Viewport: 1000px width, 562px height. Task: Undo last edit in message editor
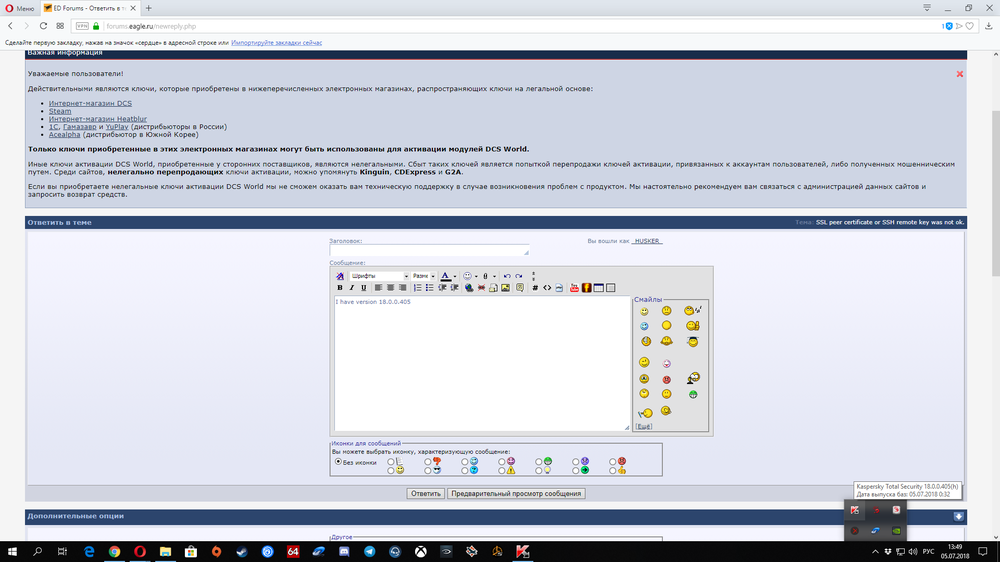click(507, 276)
